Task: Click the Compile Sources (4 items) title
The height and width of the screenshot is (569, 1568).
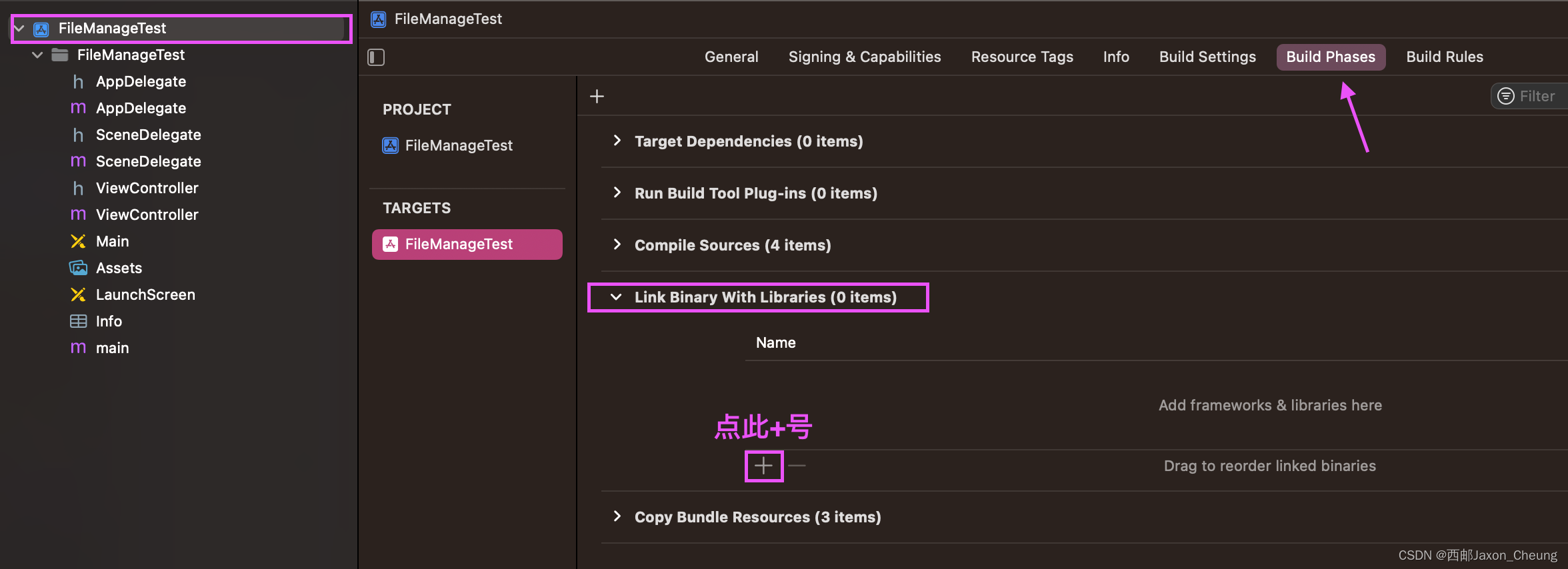Action: [x=733, y=245]
